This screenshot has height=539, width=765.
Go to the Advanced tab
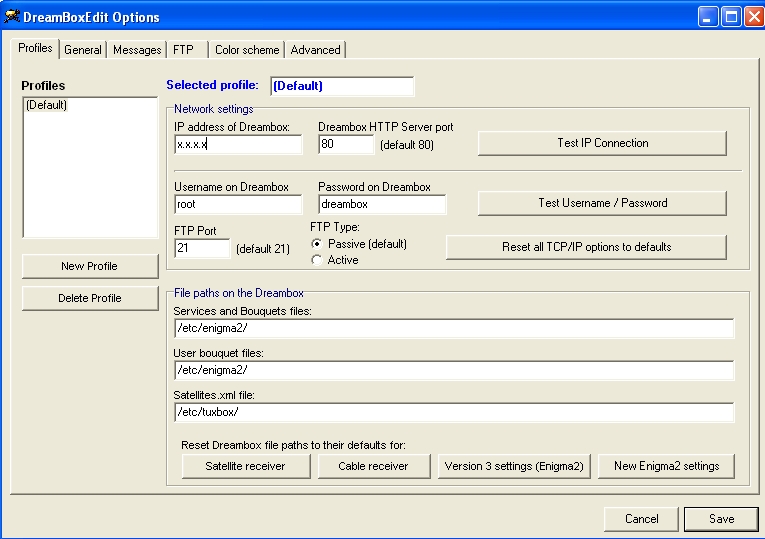[315, 50]
